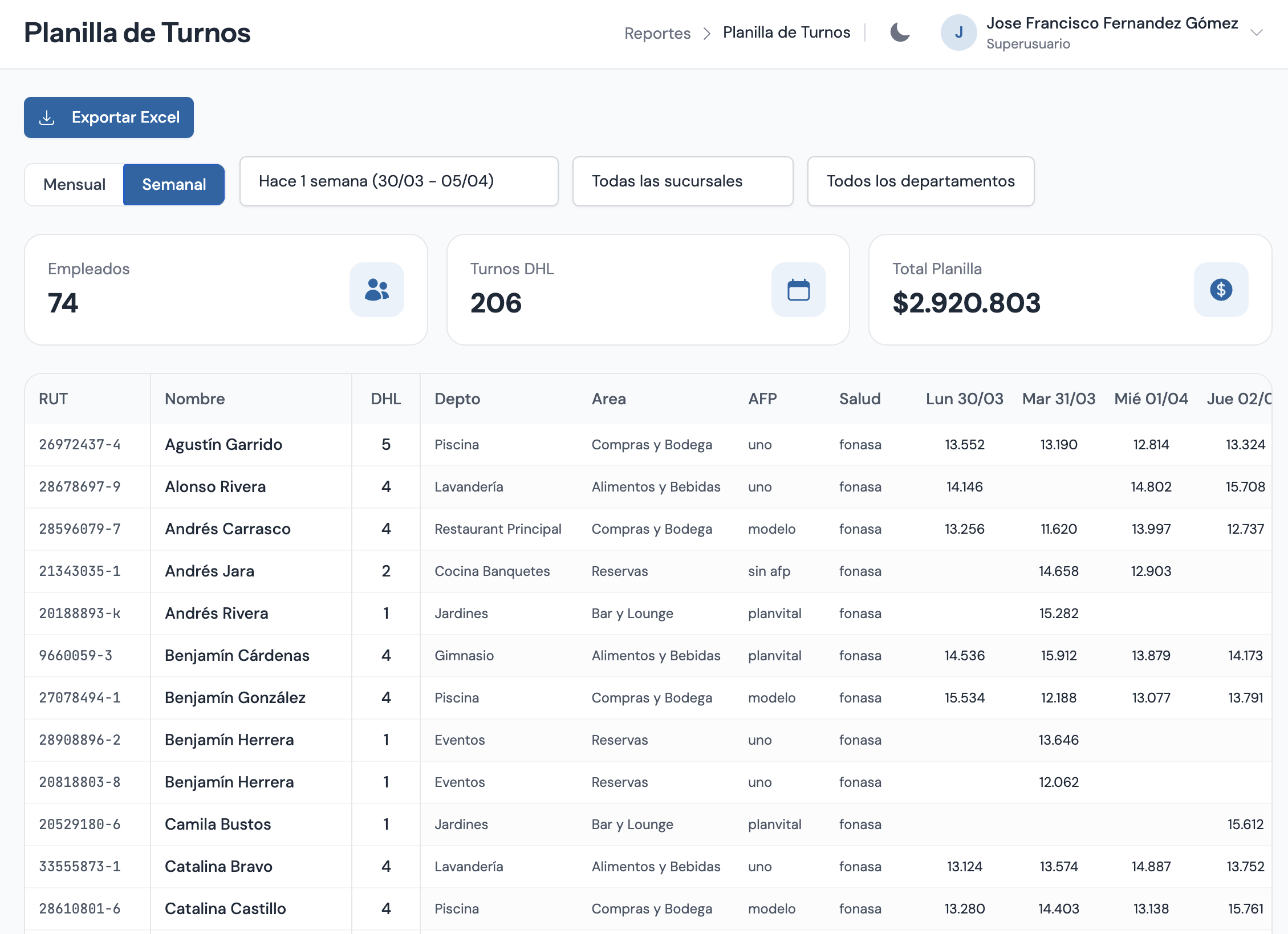Viewport: 1288px width, 934px height.
Task: Toggle dark mode with the moon icon
Action: click(900, 33)
